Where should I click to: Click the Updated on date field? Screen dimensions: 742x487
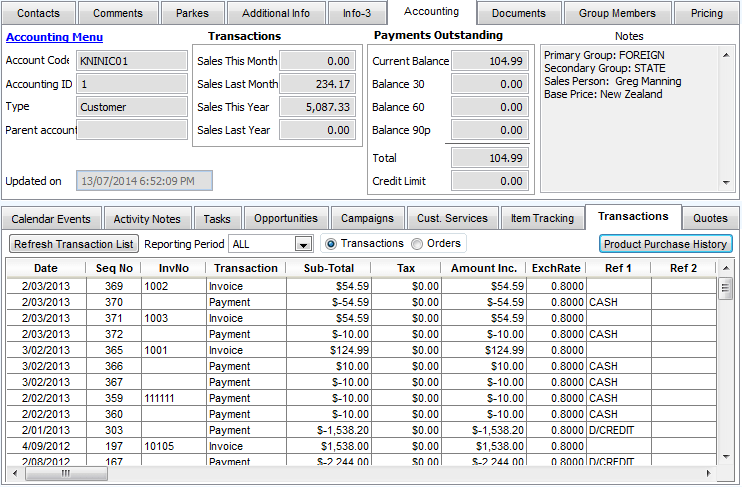pyautogui.click(x=144, y=181)
